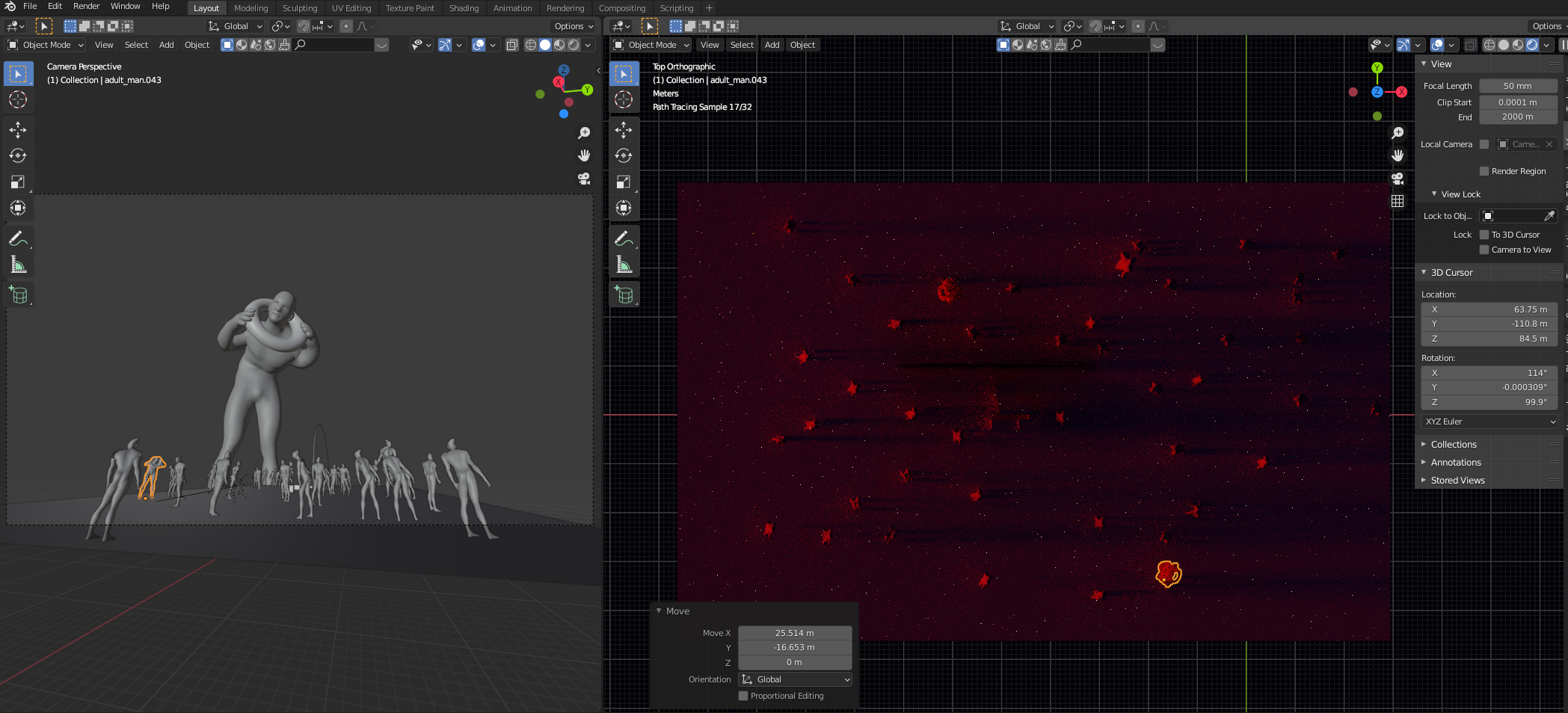The height and width of the screenshot is (713, 1568).
Task: Select the Measure tool in left viewport
Action: (x=18, y=265)
